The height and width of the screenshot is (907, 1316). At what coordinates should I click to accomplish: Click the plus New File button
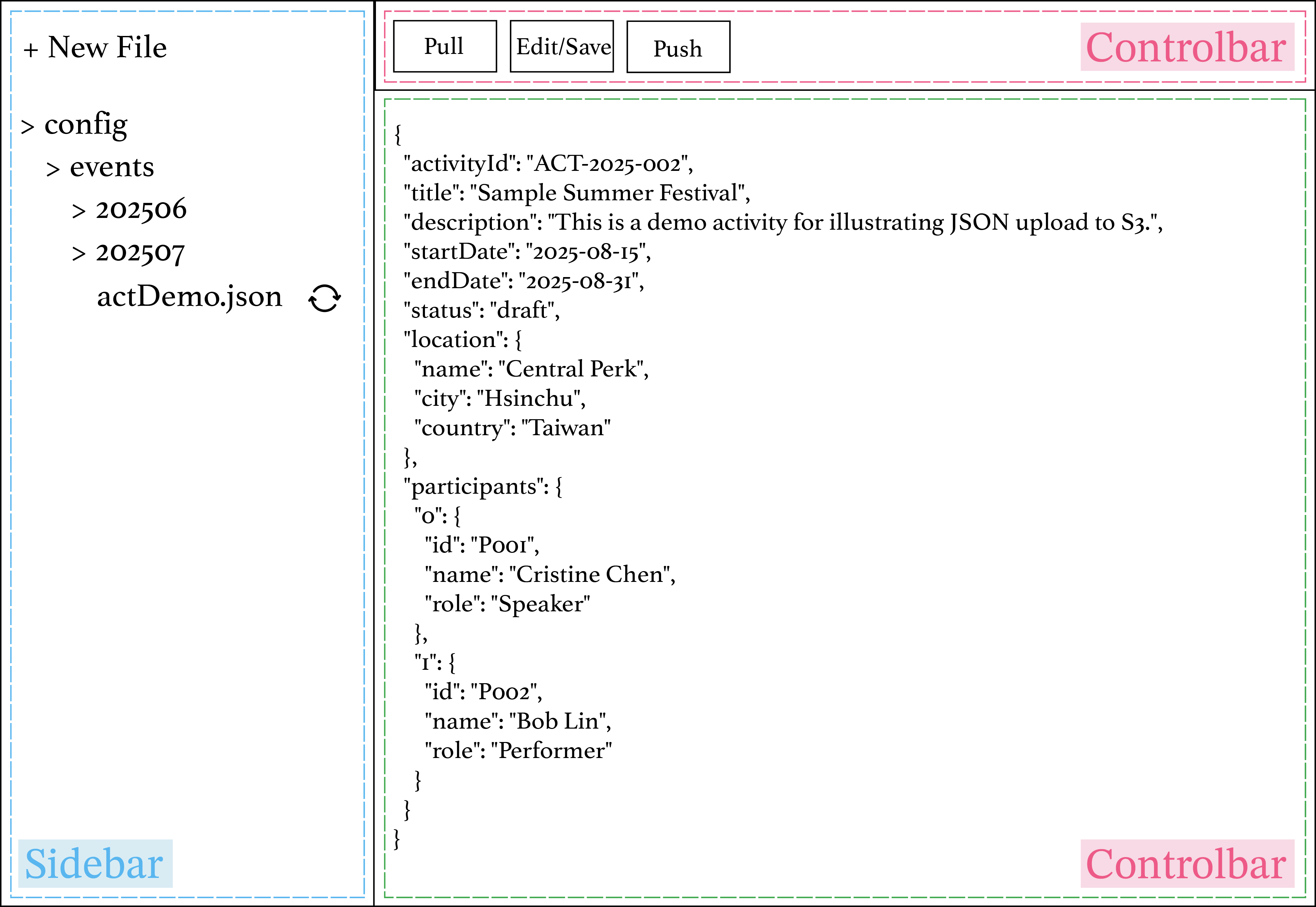[x=95, y=47]
